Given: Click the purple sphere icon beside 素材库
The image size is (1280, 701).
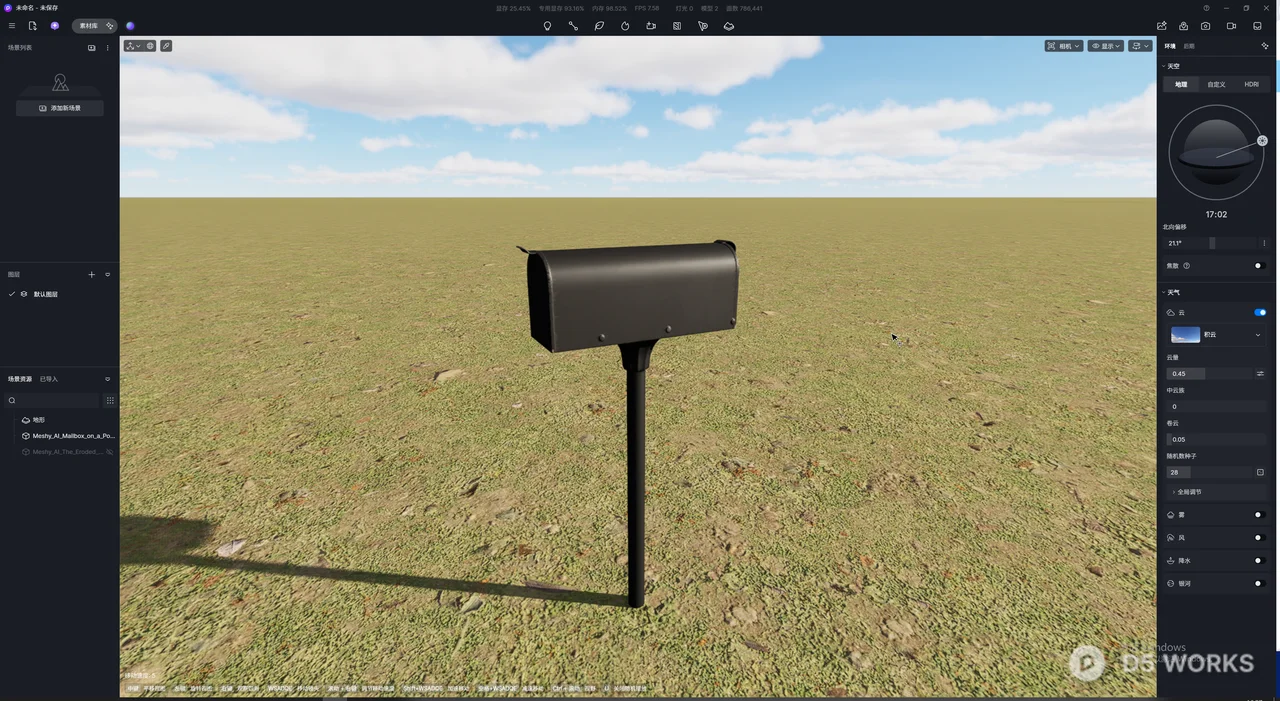Looking at the screenshot, I should (x=130, y=26).
